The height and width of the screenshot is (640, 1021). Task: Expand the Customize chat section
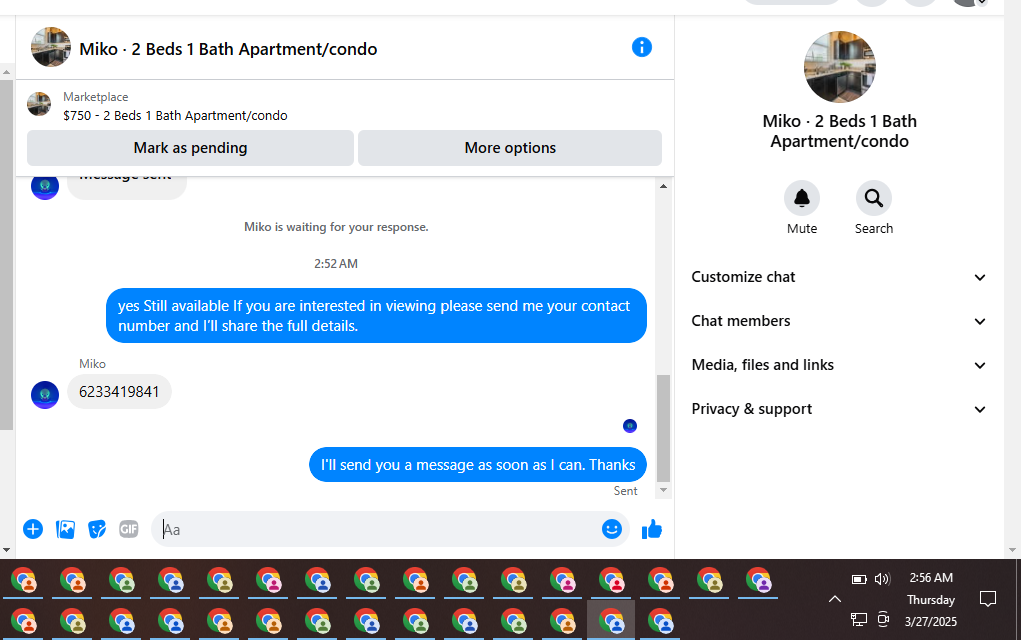coord(839,277)
